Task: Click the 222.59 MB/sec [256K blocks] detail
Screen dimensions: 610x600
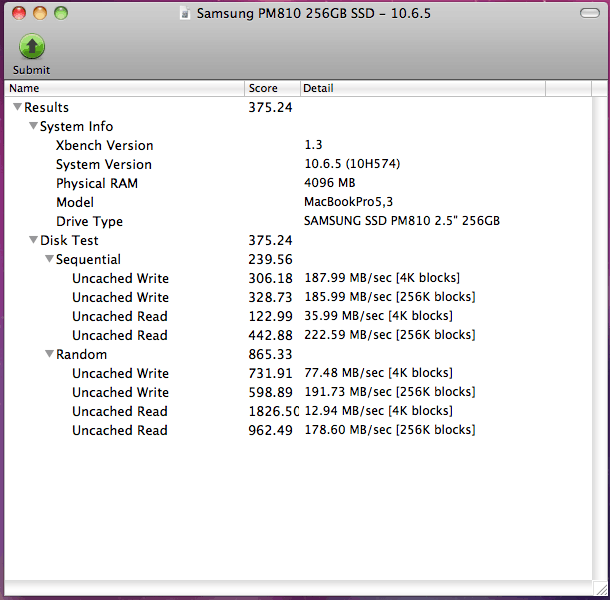Action: point(390,335)
